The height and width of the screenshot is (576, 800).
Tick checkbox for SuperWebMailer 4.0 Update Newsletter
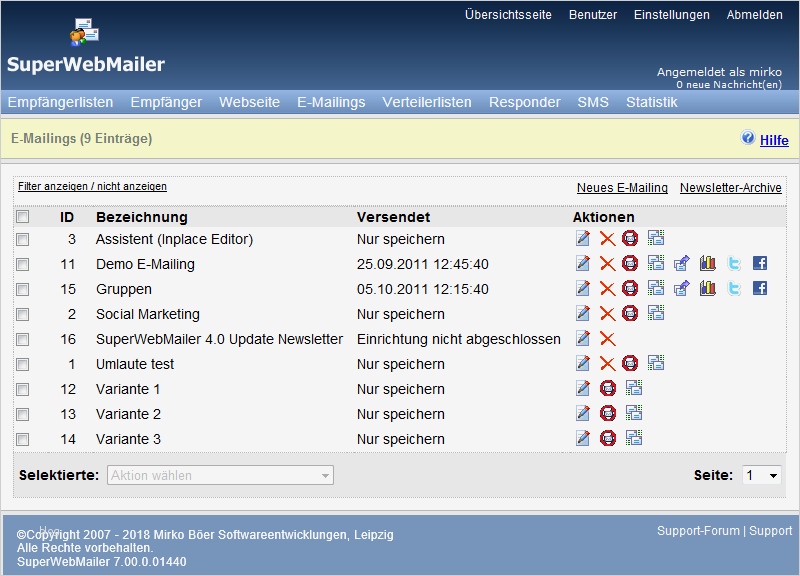[x=22, y=339]
